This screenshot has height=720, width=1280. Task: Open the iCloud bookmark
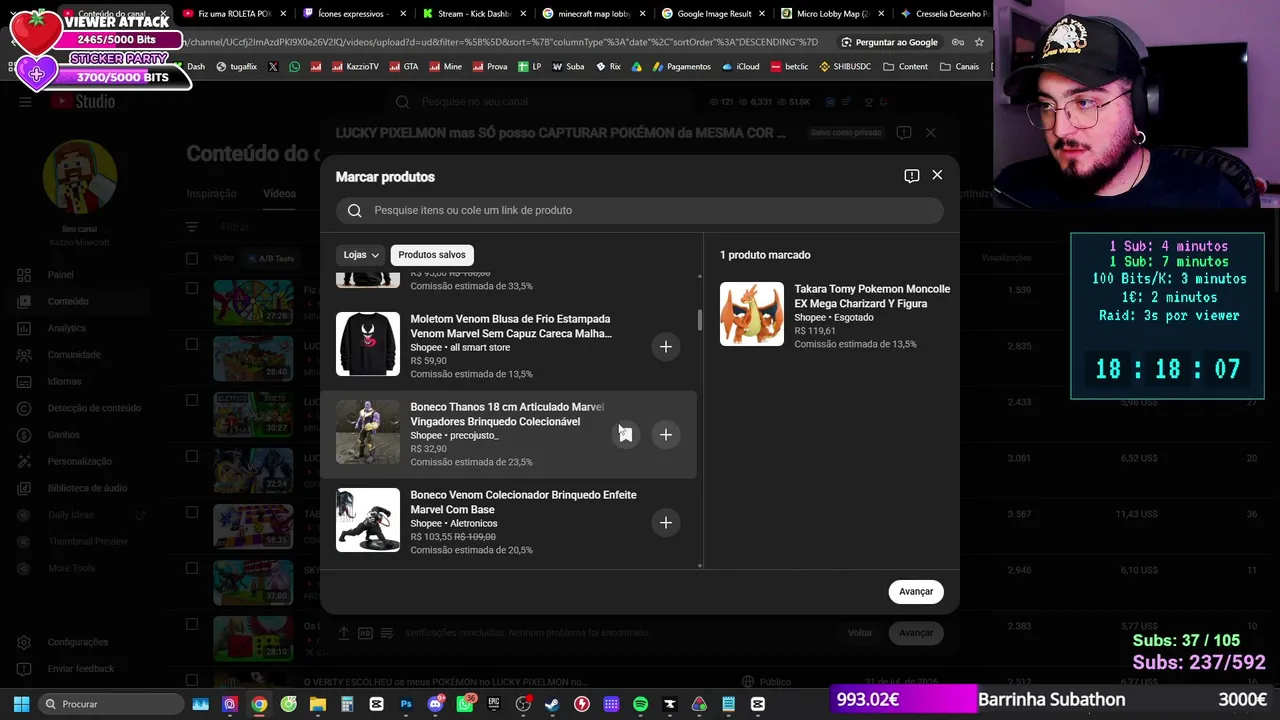(x=740, y=67)
